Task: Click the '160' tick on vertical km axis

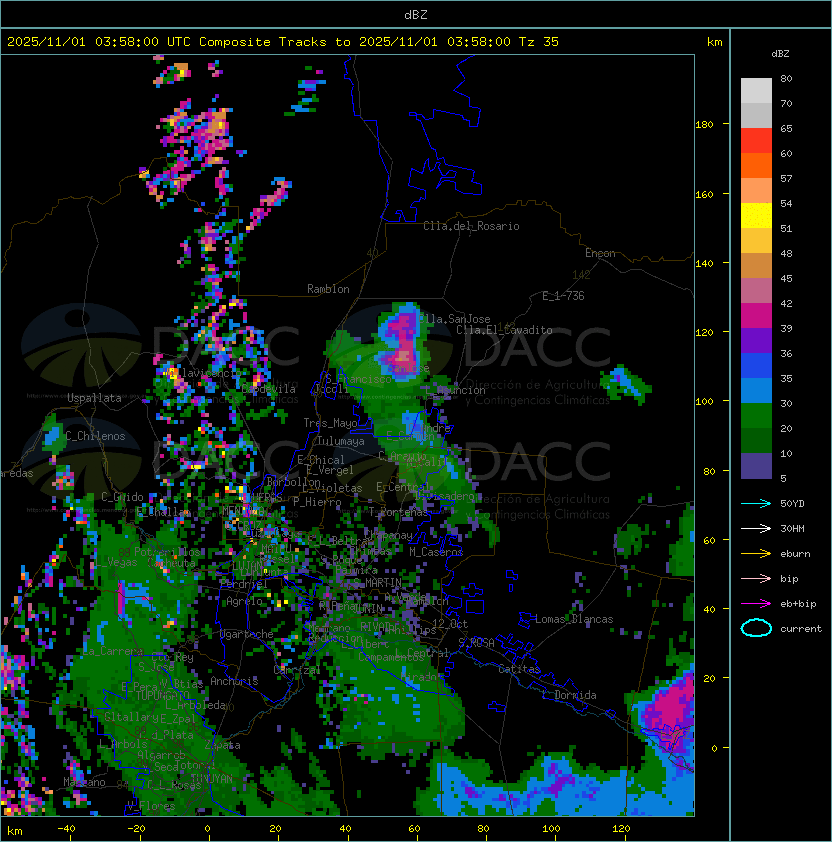Action: coord(704,194)
